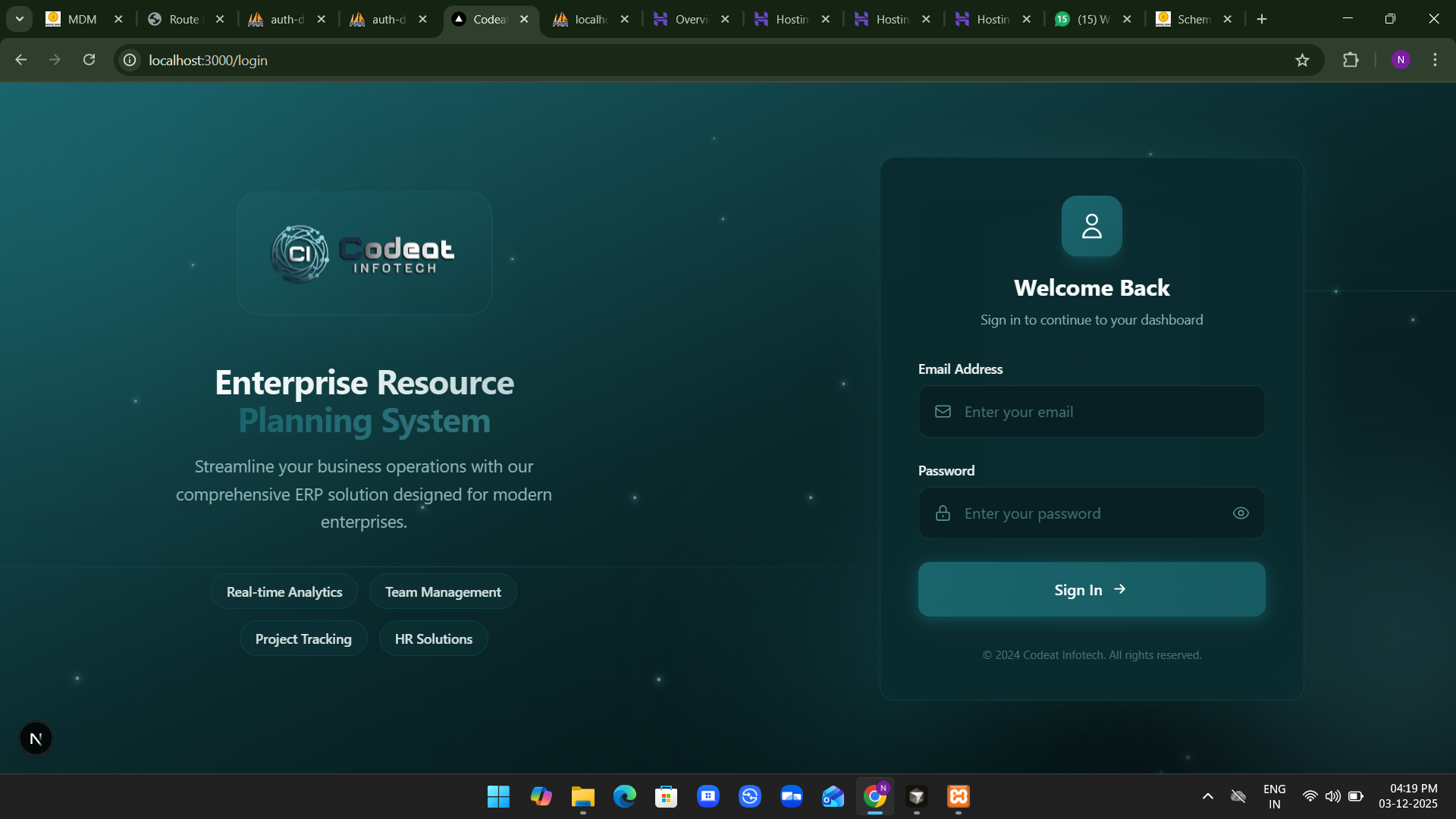Open browser extensions puzzle icon
Viewport: 1456px width, 819px height.
point(1351,60)
